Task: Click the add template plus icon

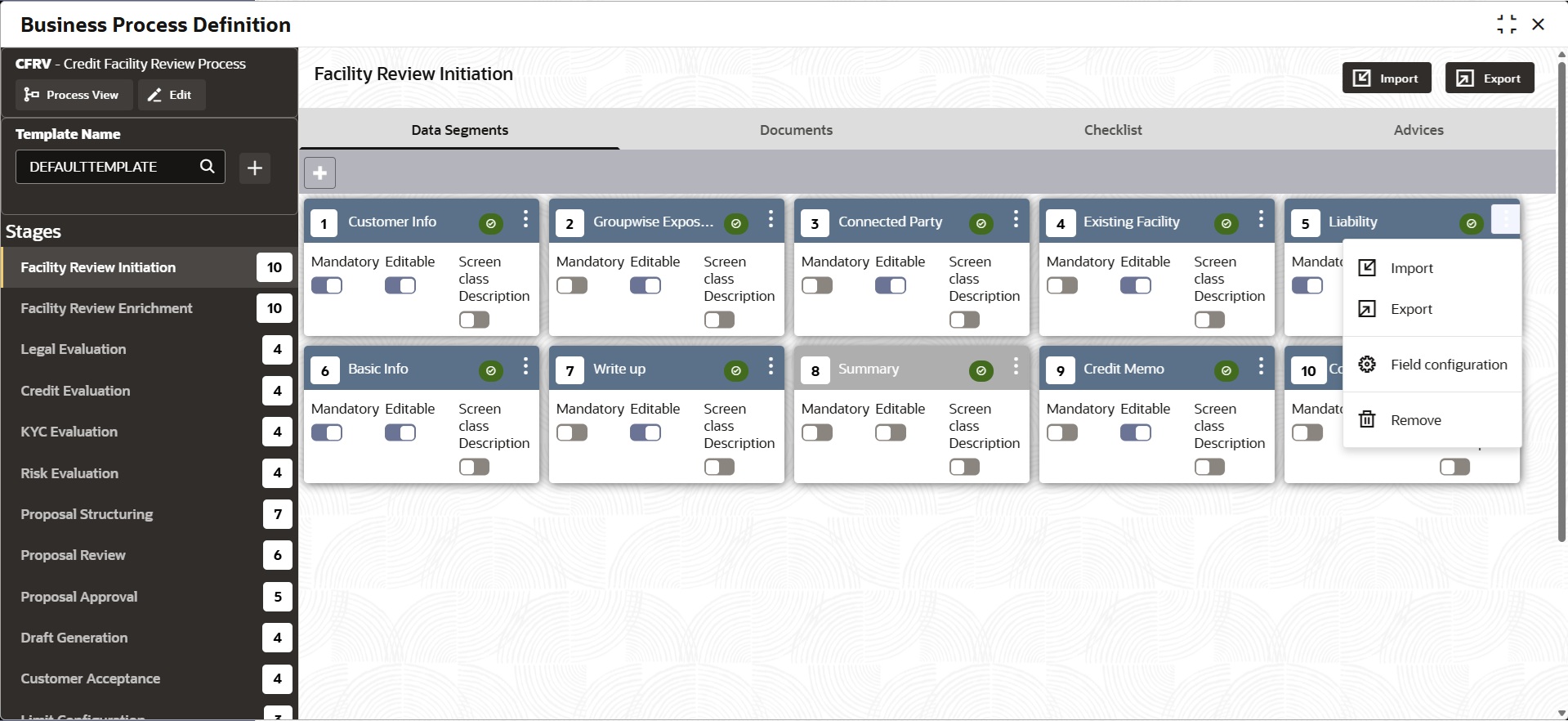Action: coord(255,168)
